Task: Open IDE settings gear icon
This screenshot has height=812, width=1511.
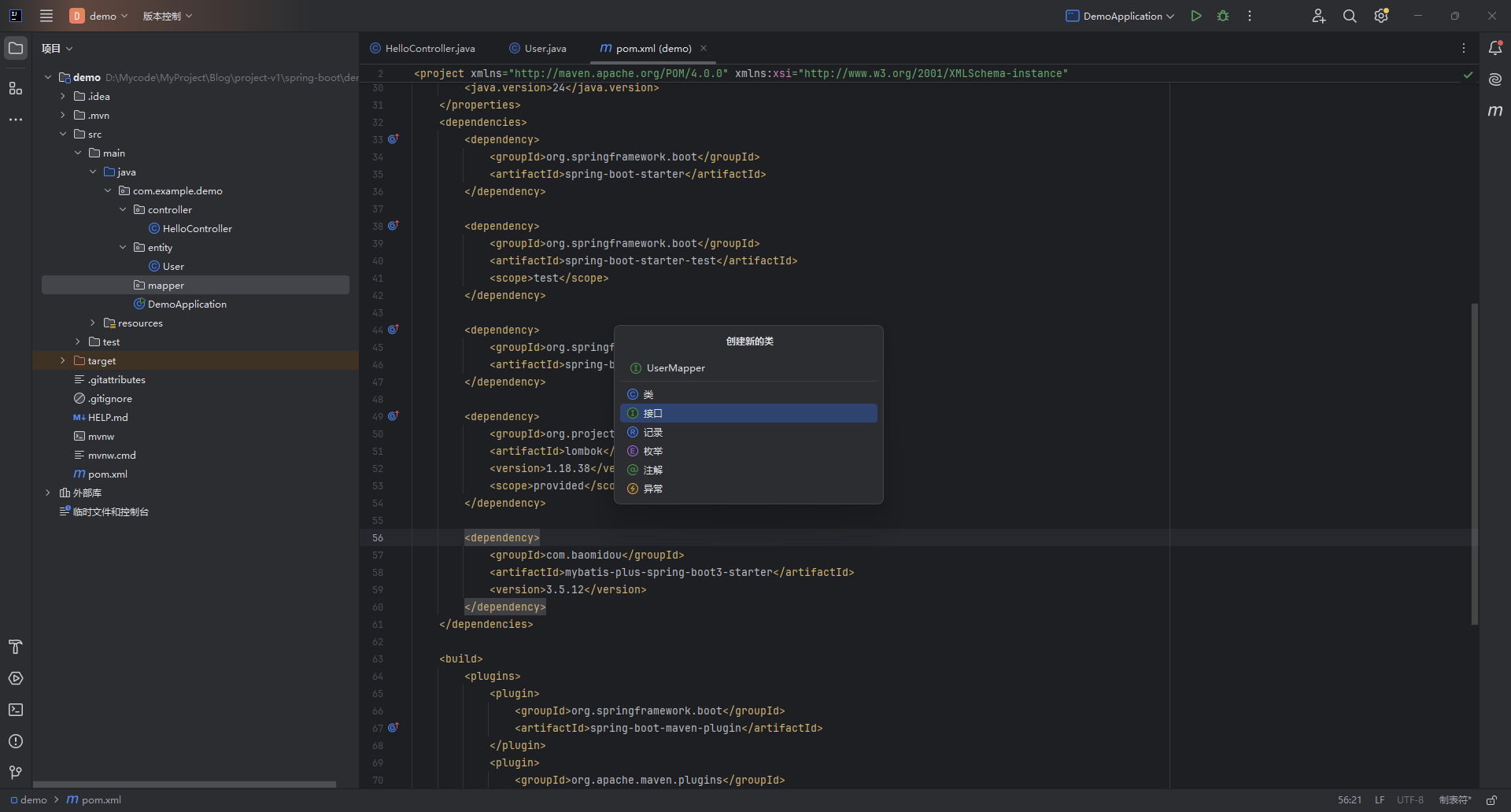Action: click(x=1381, y=16)
